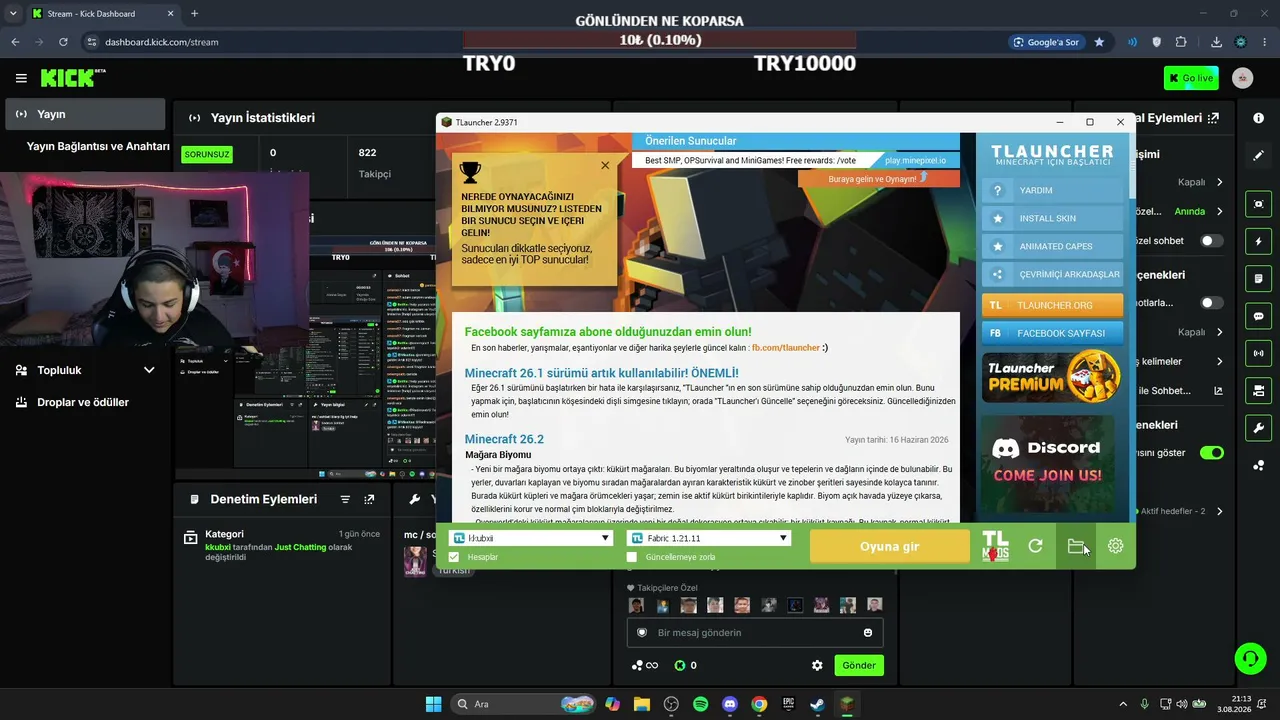Screen dimensions: 1280x720
Task: Click the TLAUNCHER.ORG button
Action: pos(1052,305)
